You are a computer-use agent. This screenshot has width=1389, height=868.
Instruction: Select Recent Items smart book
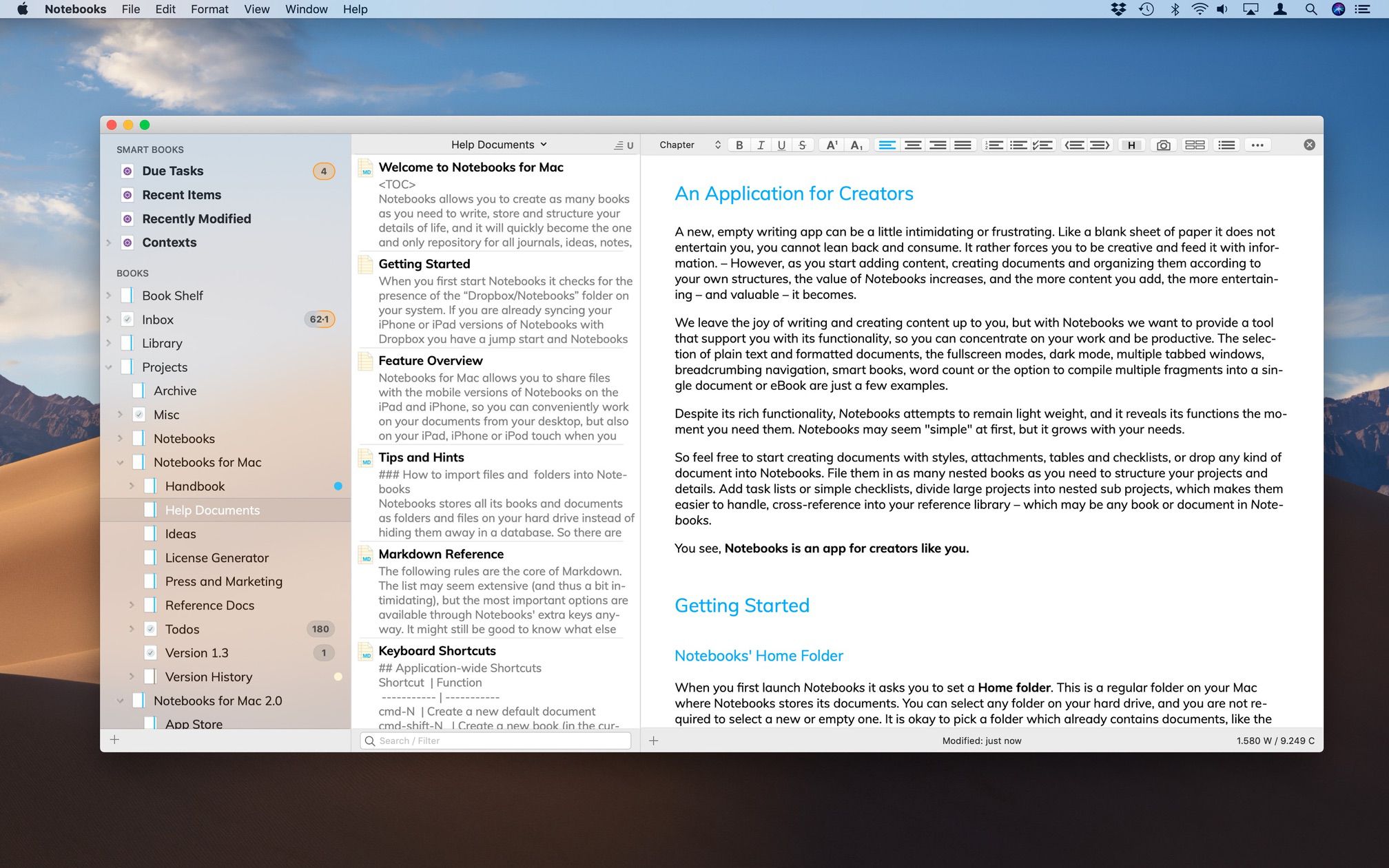(x=226, y=195)
